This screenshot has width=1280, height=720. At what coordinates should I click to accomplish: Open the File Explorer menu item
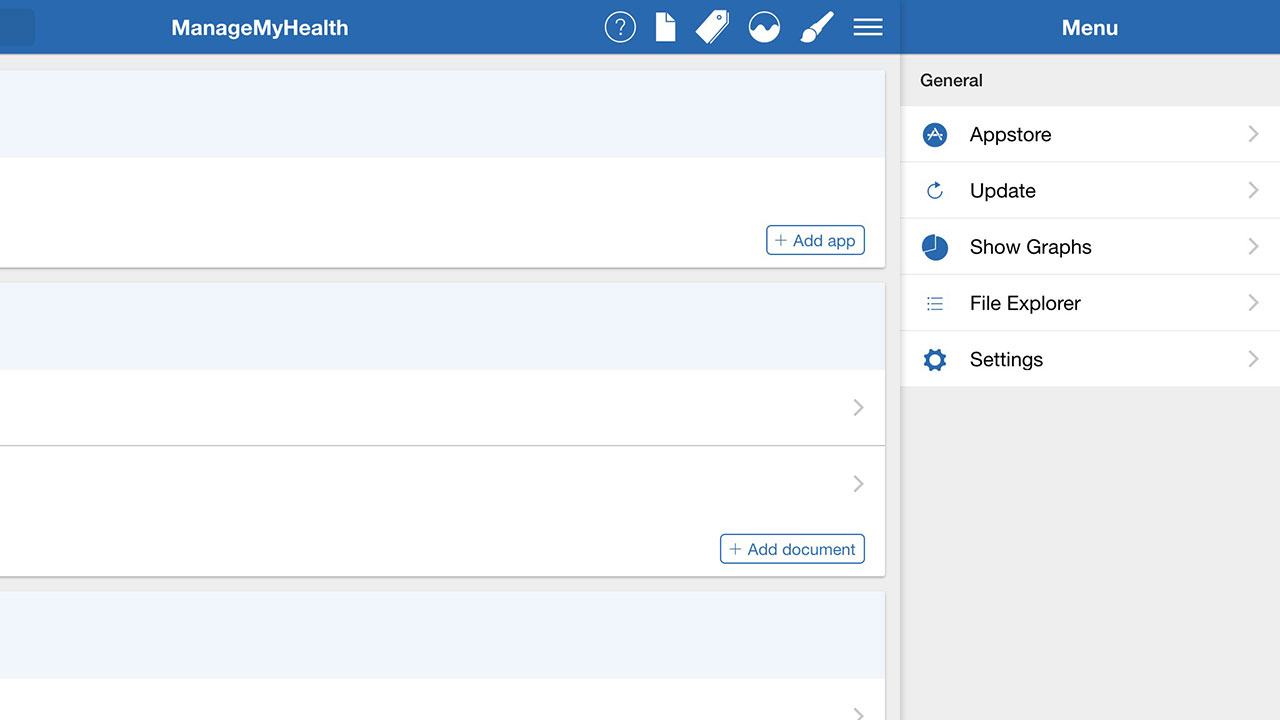(1025, 303)
